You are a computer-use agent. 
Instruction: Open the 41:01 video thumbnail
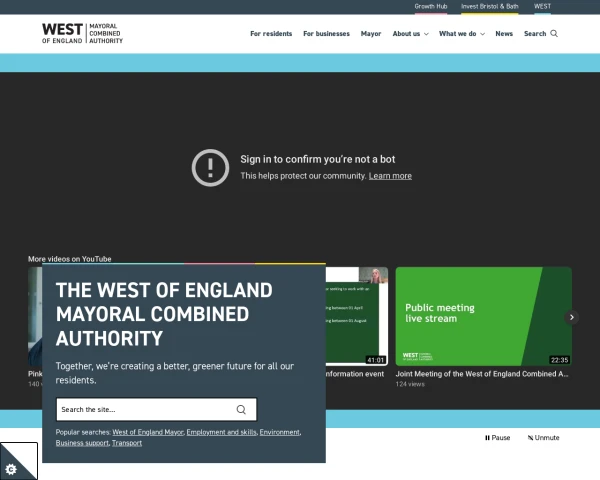(357, 316)
